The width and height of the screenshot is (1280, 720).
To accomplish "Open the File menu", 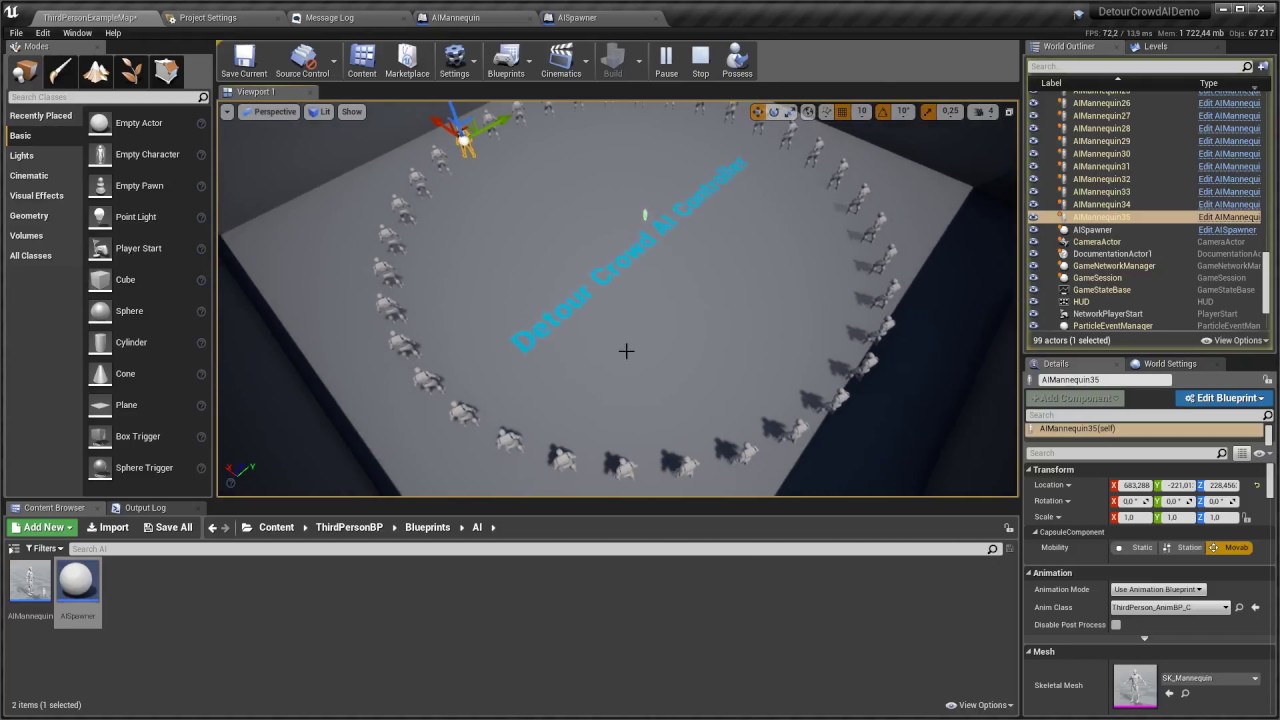I will point(16,33).
